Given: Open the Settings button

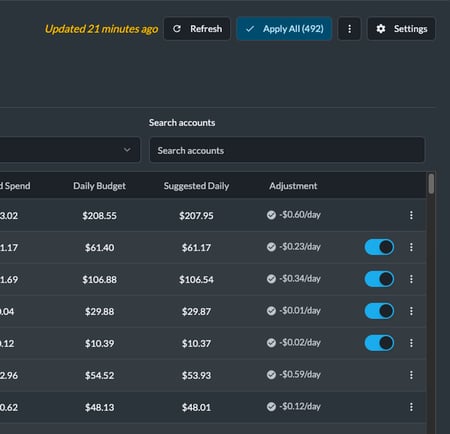Looking at the screenshot, I should click(x=401, y=29).
